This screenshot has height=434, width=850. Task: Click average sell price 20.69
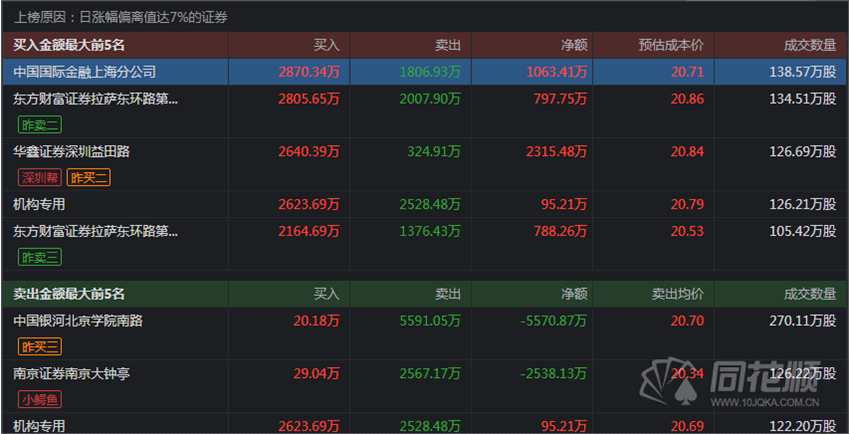[x=687, y=426]
